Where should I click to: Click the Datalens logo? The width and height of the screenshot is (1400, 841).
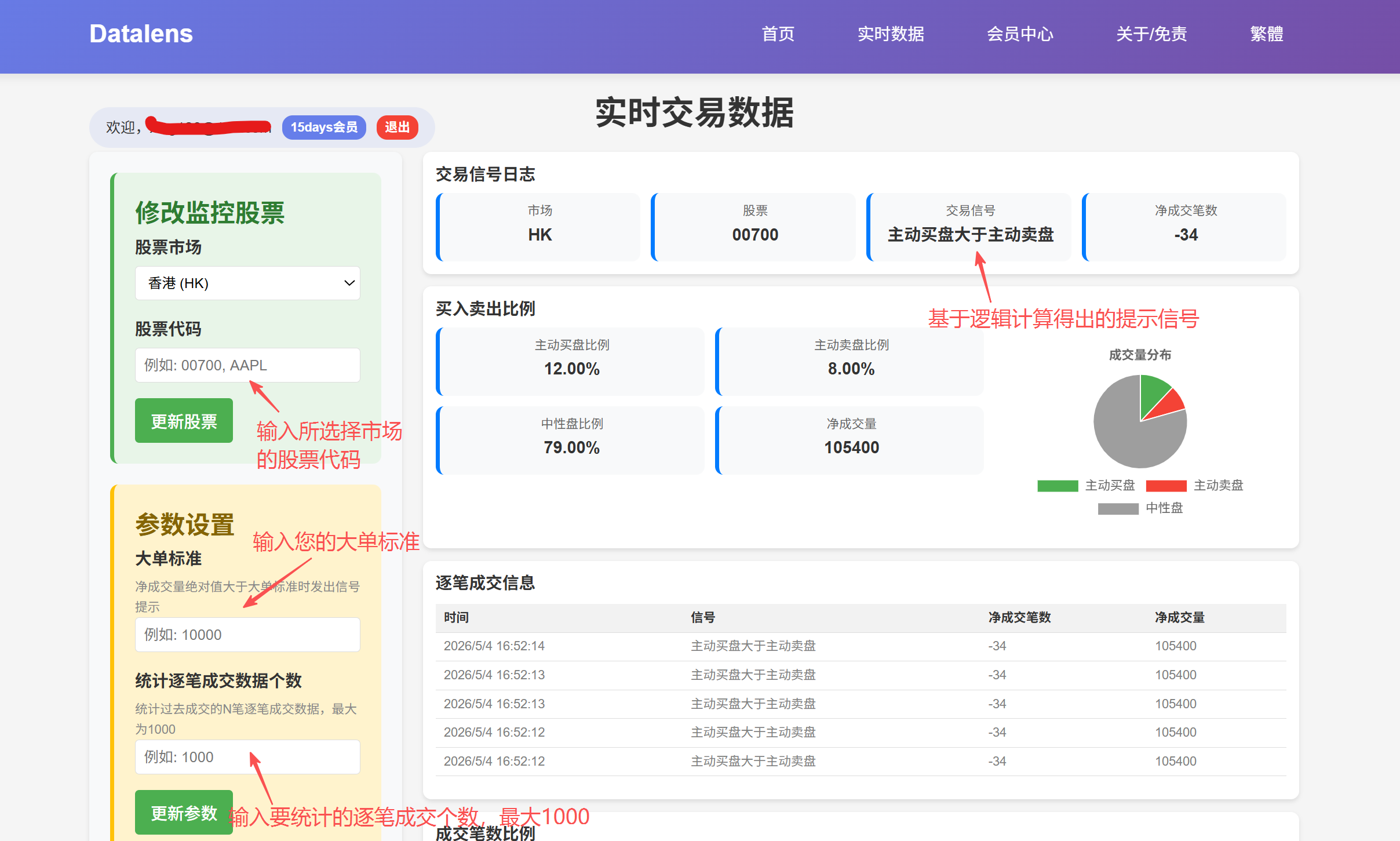pyautogui.click(x=141, y=34)
